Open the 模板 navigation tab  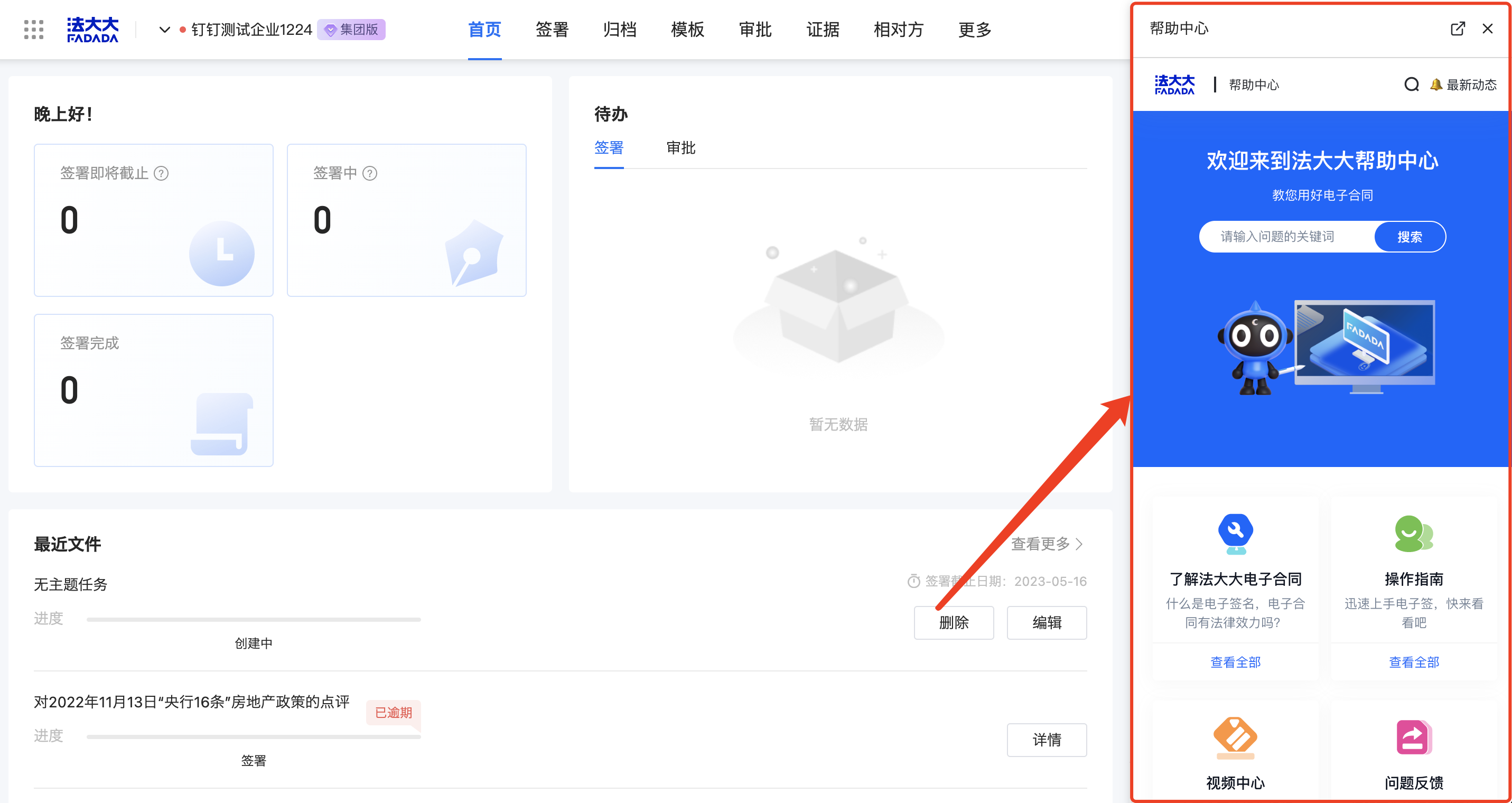(x=687, y=30)
